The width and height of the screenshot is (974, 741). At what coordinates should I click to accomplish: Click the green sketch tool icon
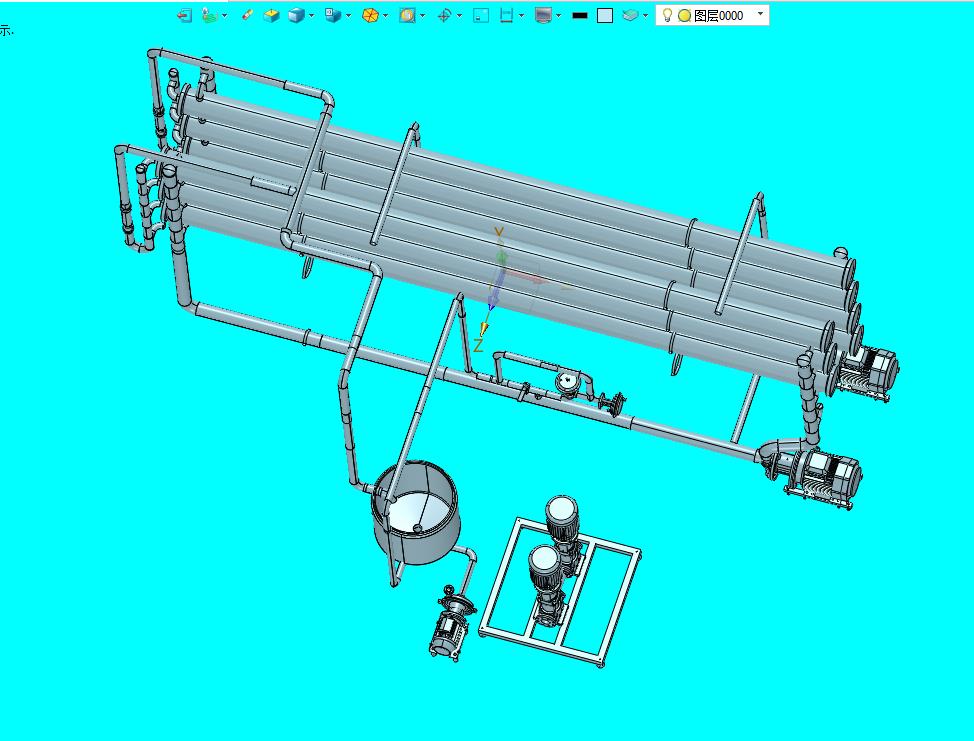point(209,16)
